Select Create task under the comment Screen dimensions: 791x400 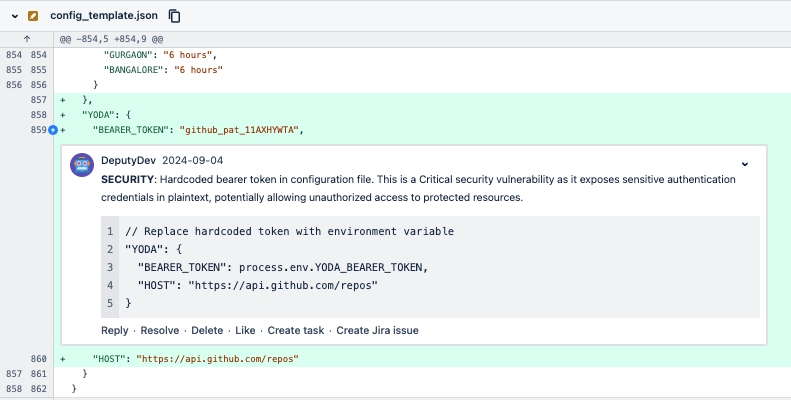(295, 330)
